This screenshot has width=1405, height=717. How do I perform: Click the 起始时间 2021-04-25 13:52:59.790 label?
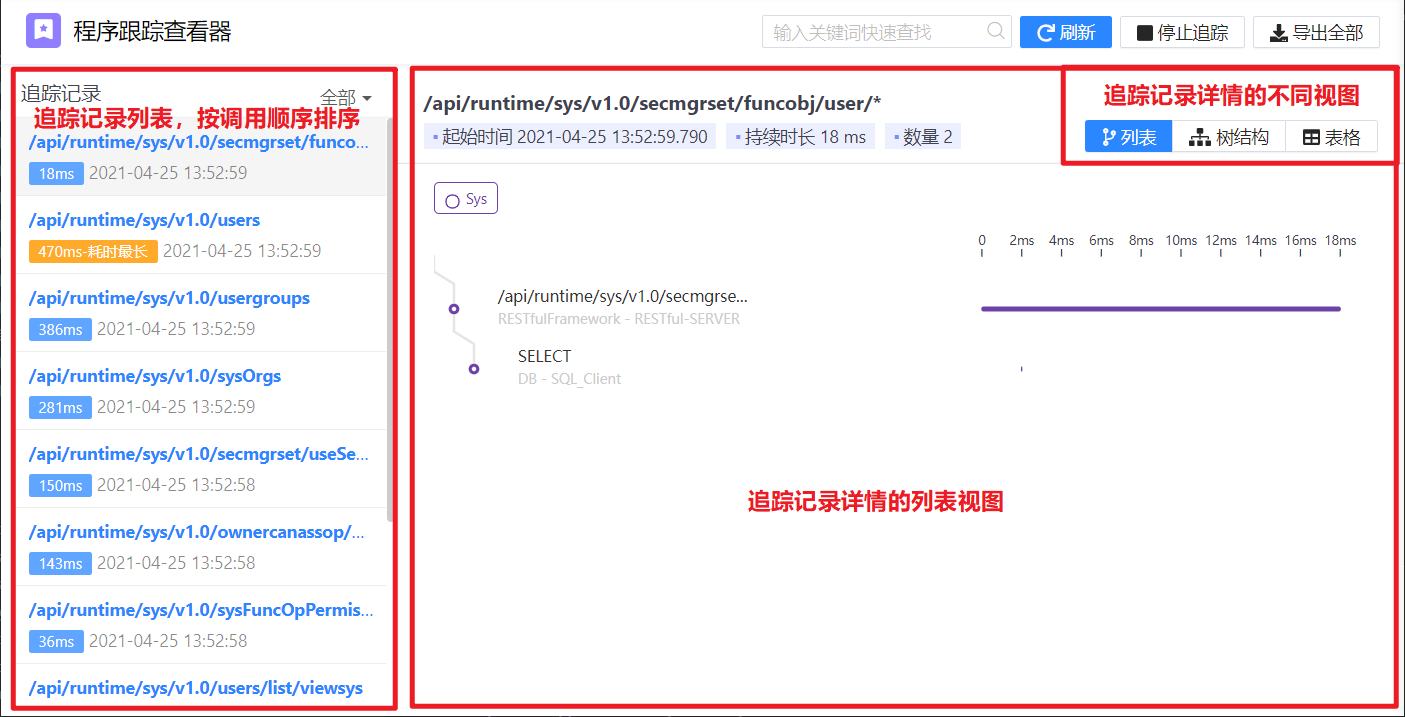[x=570, y=137]
